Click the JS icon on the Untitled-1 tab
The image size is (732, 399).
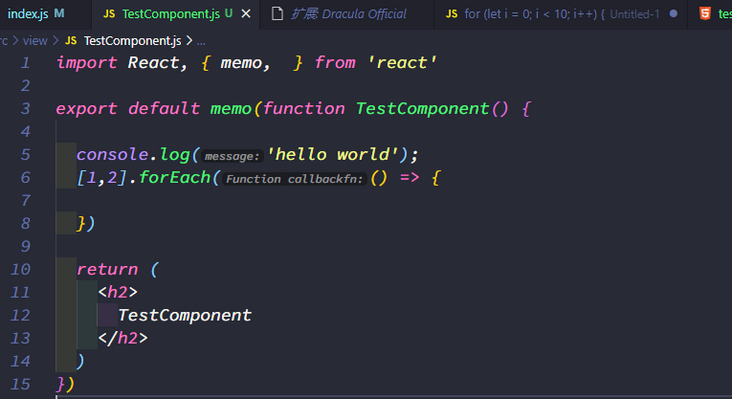pyautogui.click(x=451, y=14)
